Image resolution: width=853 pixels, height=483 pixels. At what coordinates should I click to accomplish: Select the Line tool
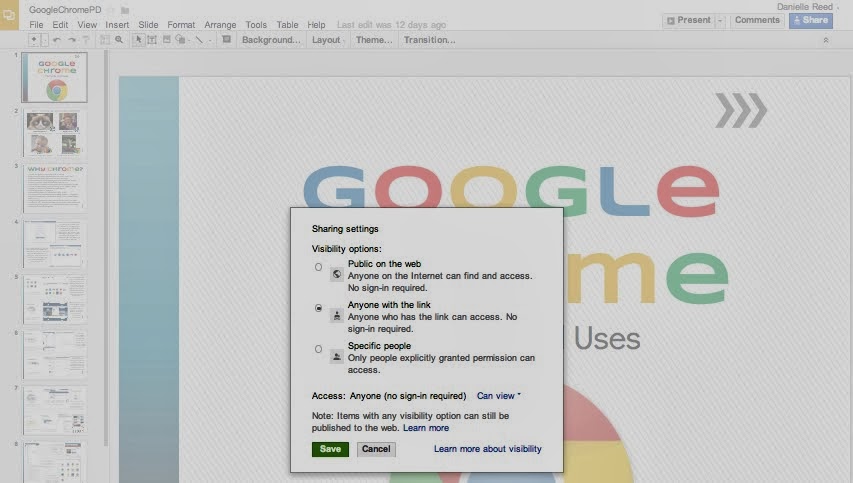(200, 40)
